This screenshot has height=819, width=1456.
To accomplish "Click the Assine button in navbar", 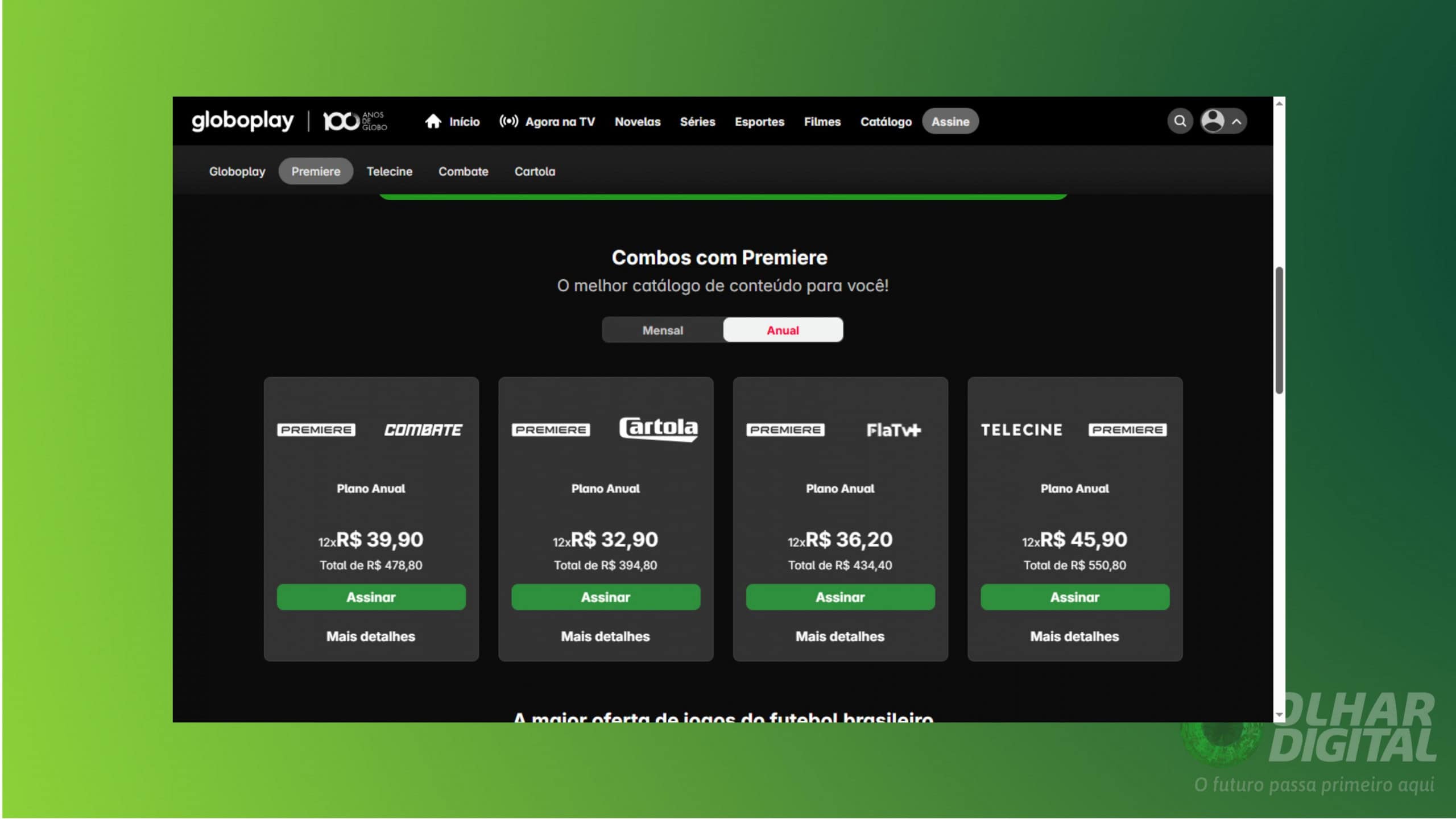I will (950, 121).
